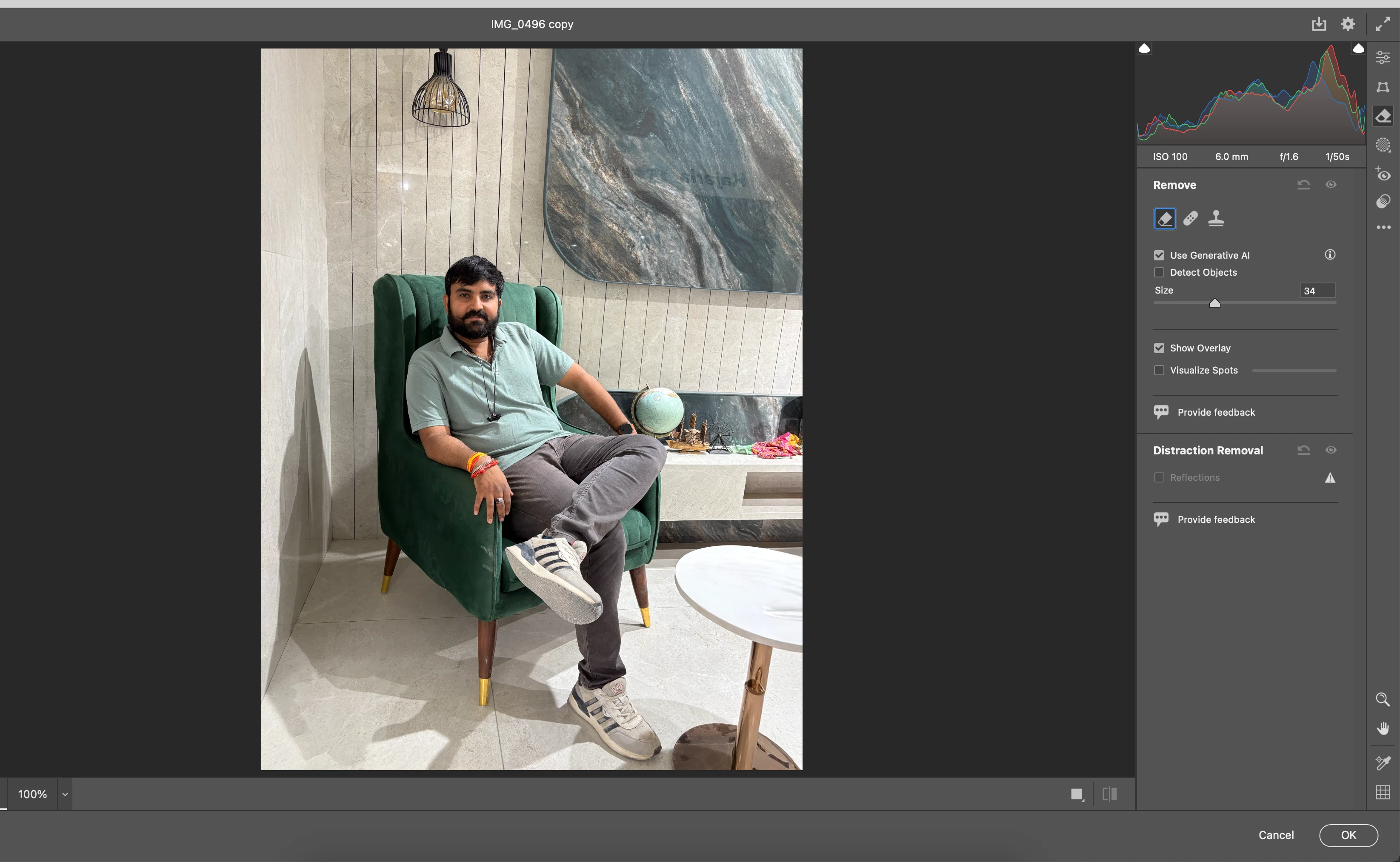
Task: Enable Detect Objects checkbox
Action: (1159, 272)
